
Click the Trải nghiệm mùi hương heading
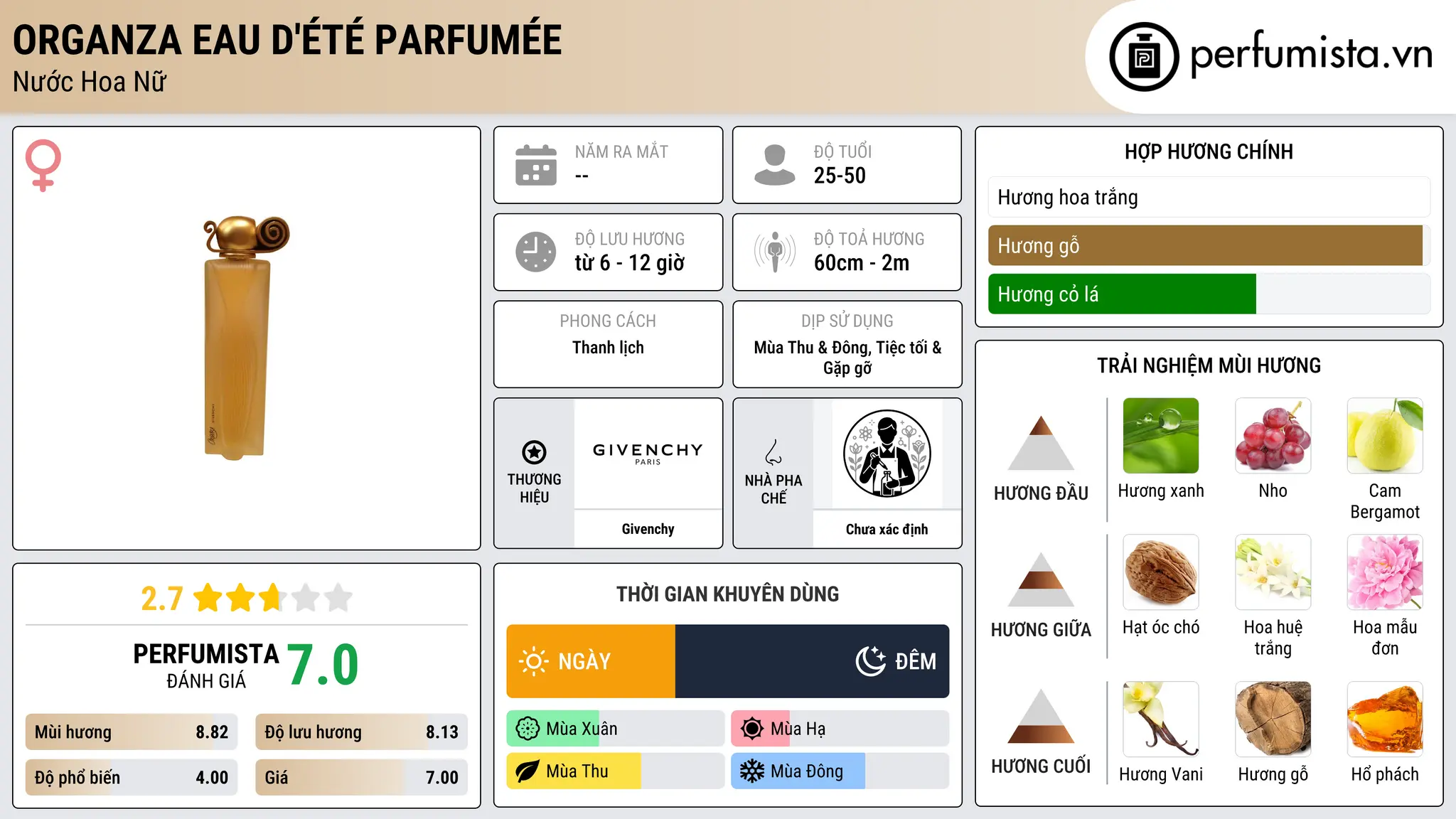pyautogui.click(x=1209, y=365)
